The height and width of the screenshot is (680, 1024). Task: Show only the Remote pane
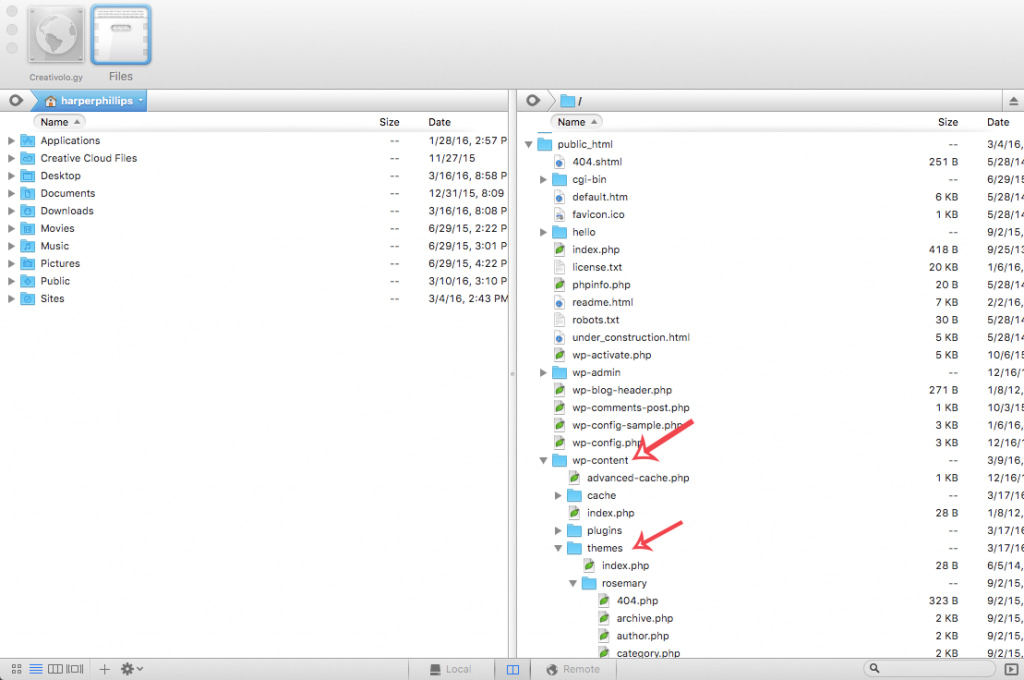pos(573,669)
